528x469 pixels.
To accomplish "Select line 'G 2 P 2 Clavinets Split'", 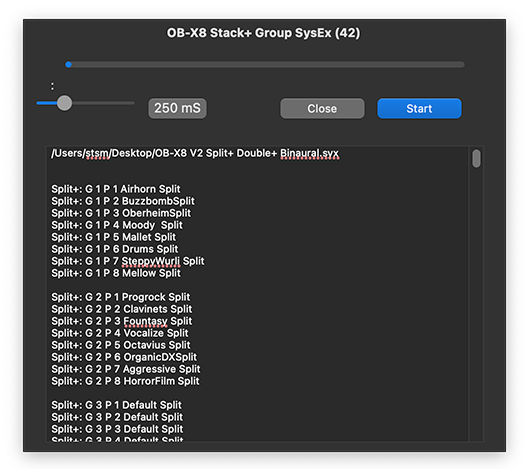I will [122, 309].
